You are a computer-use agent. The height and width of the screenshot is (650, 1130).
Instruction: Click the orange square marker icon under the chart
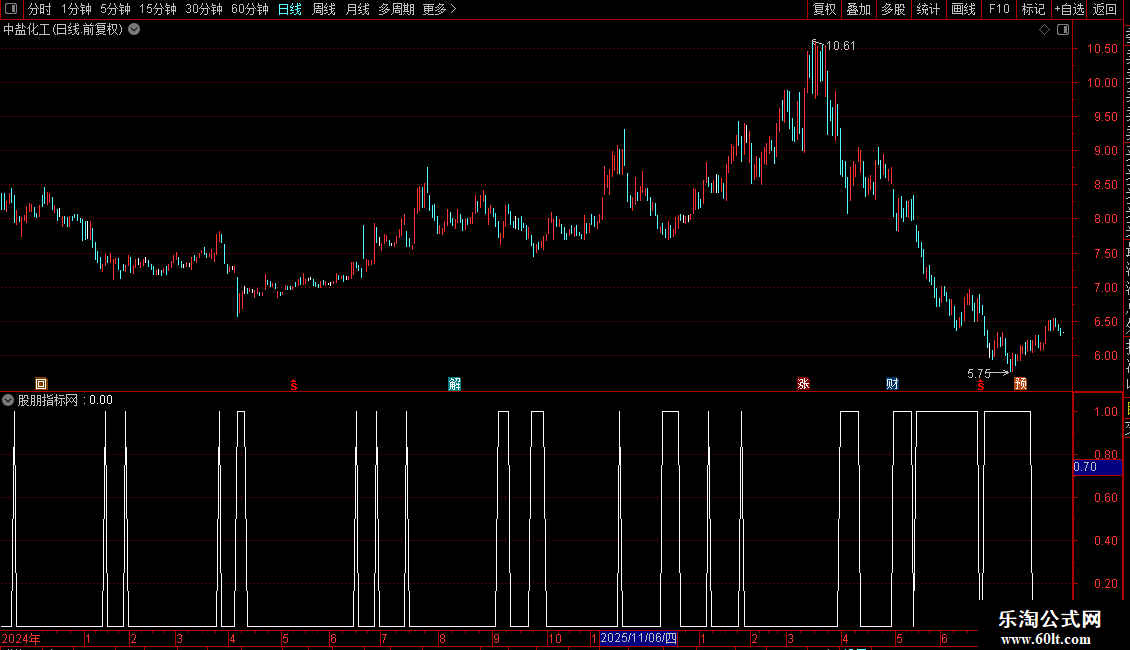point(41,384)
